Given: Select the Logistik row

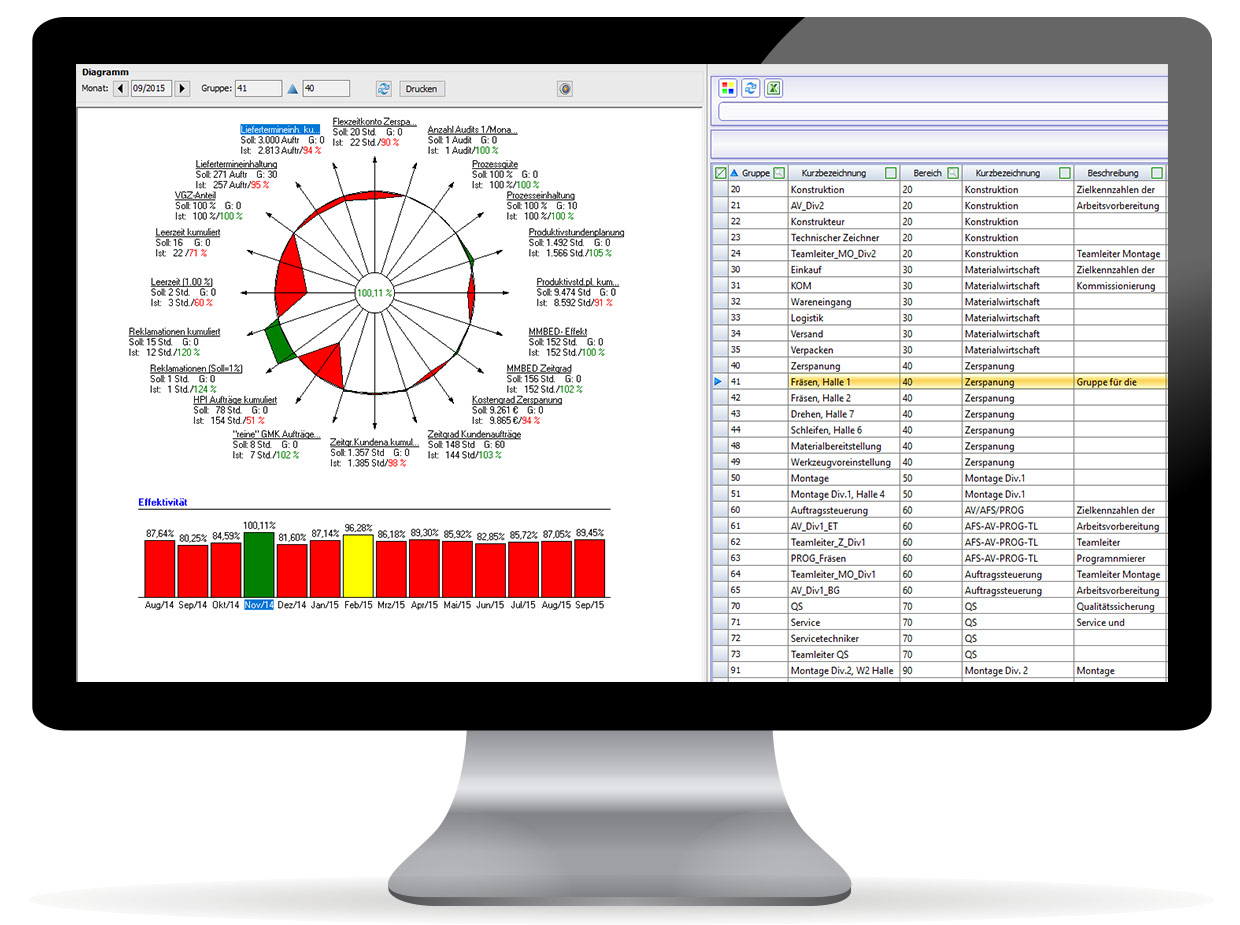Looking at the screenshot, I should click(940, 318).
